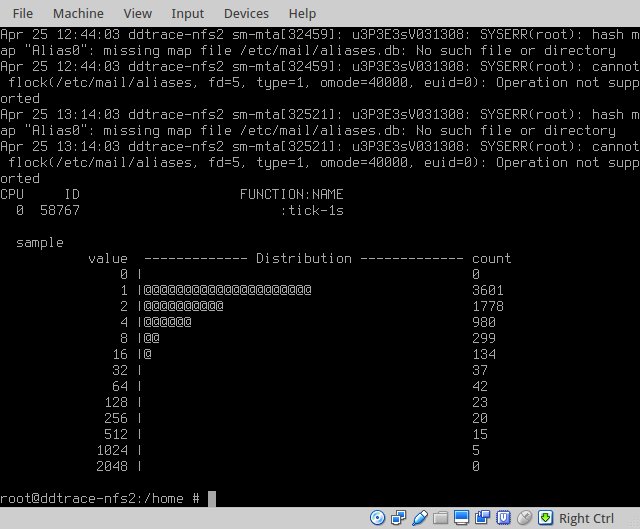This screenshot has height=529, width=640.
Task: Click the mouse integration status icon
Action: coord(525,518)
